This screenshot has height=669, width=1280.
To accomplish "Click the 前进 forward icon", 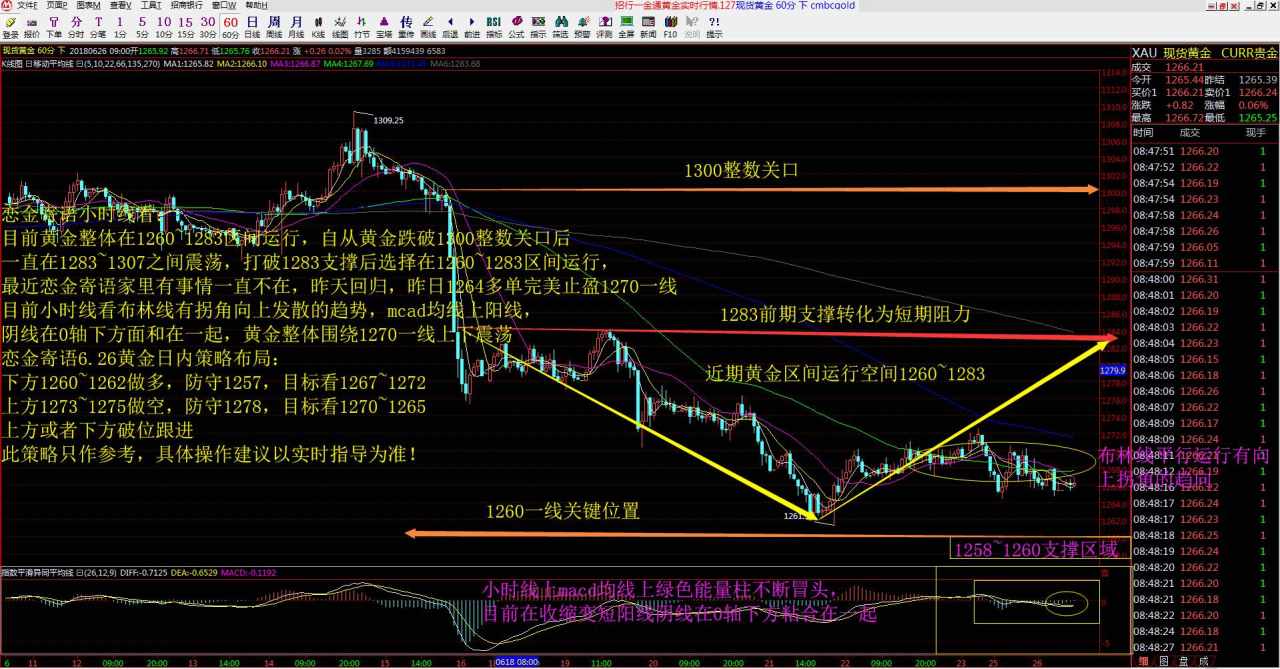I will pyautogui.click(x=472, y=27).
